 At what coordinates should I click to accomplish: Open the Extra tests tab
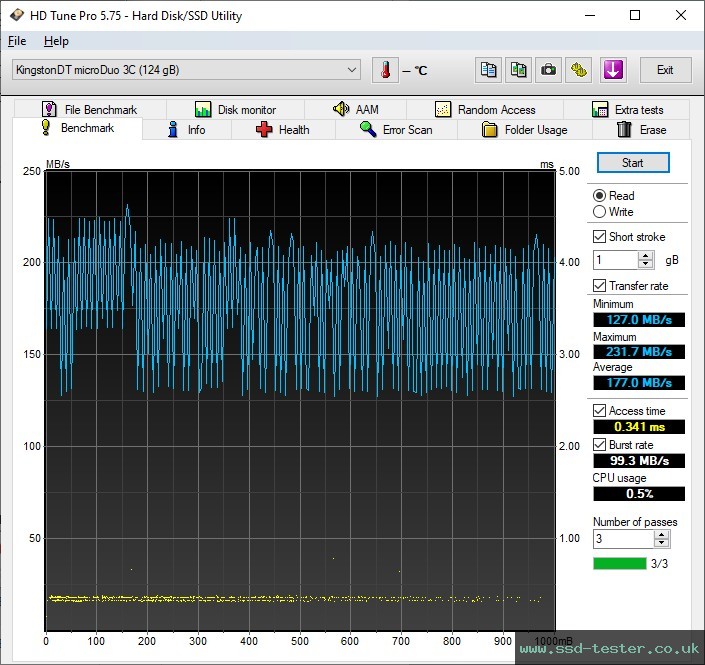627,109
